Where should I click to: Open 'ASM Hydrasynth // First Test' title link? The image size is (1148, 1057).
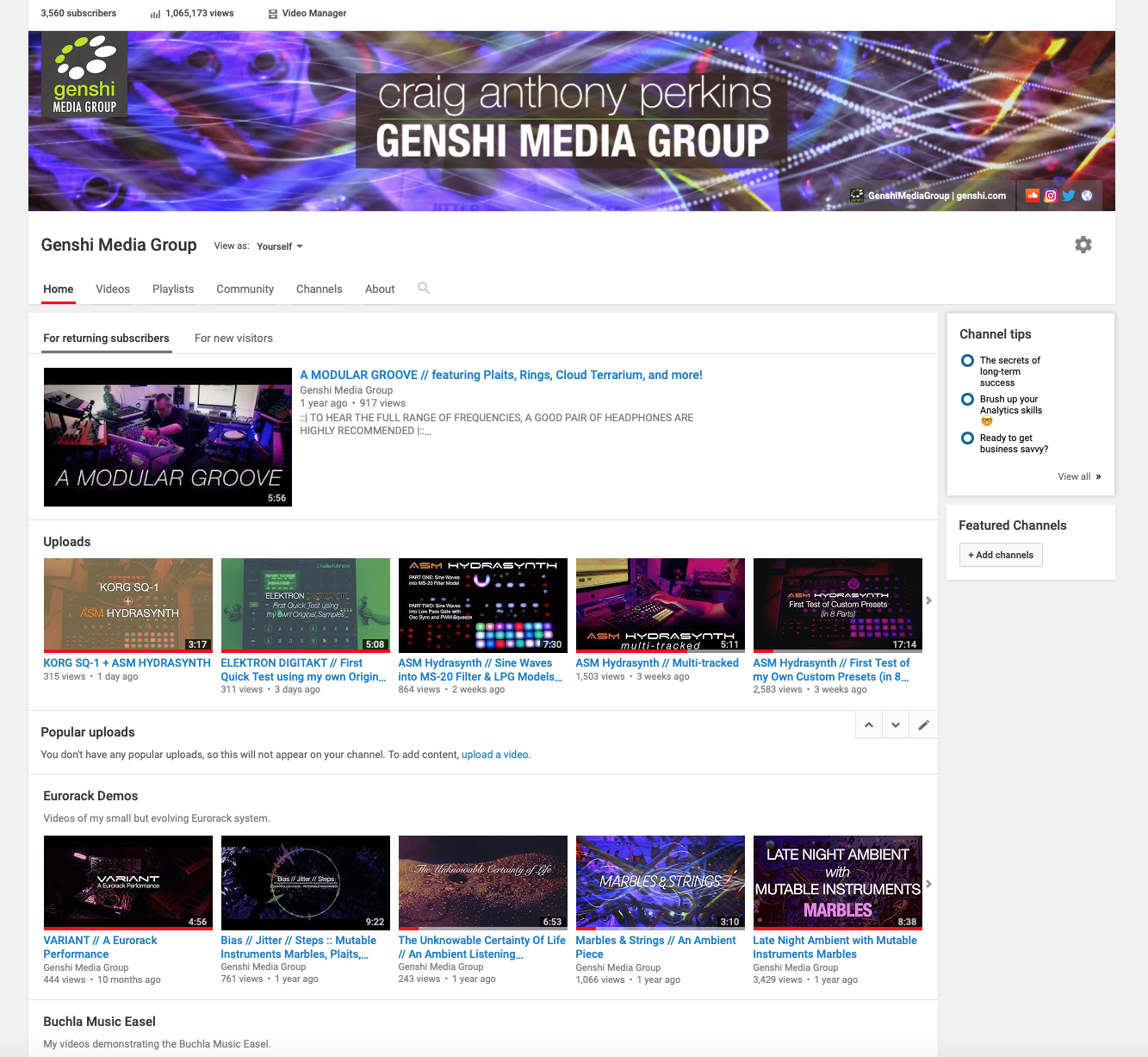tap(832, 670)
